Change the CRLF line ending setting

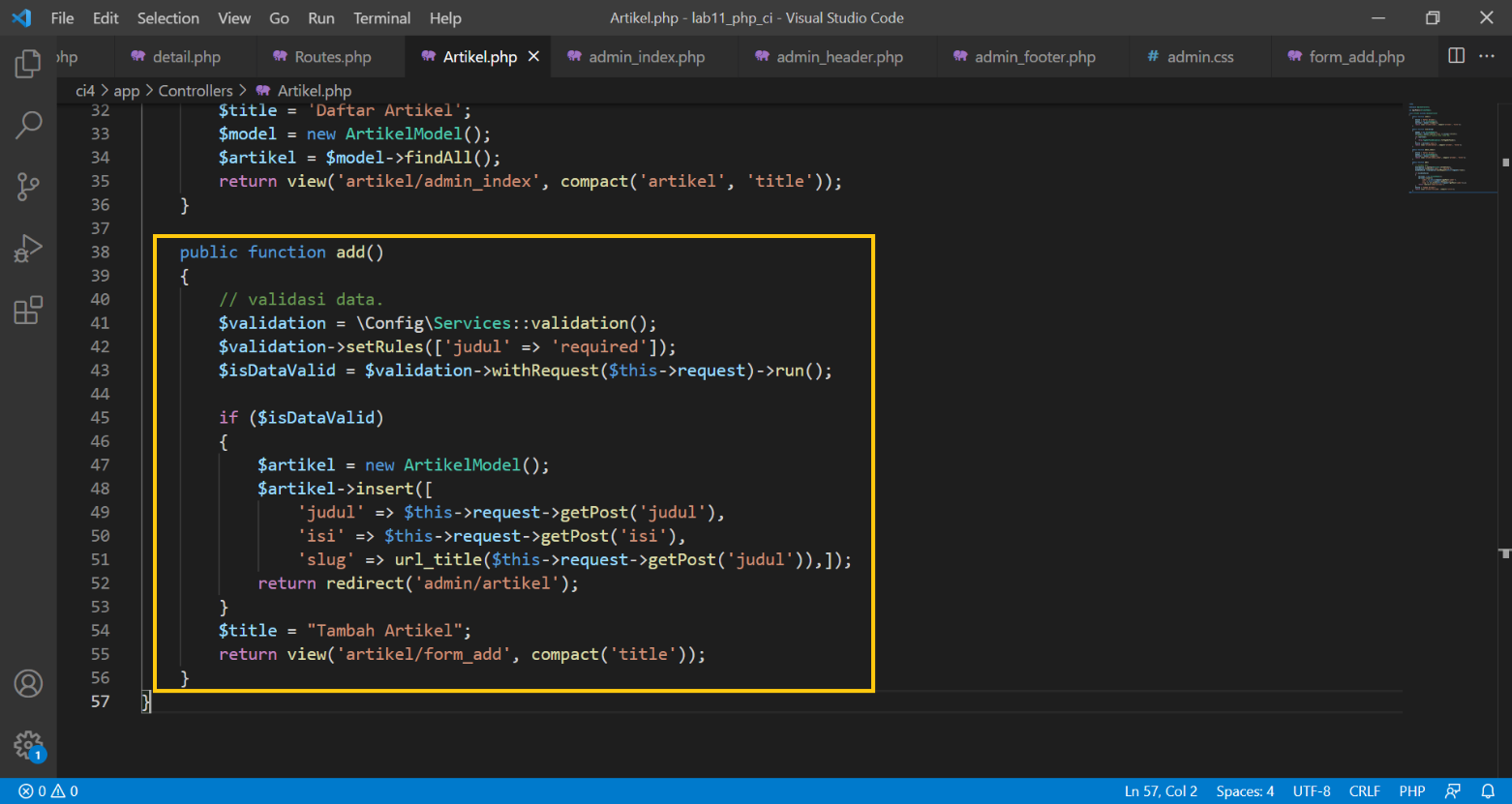pyautogui.click(x=1365, y=790)
